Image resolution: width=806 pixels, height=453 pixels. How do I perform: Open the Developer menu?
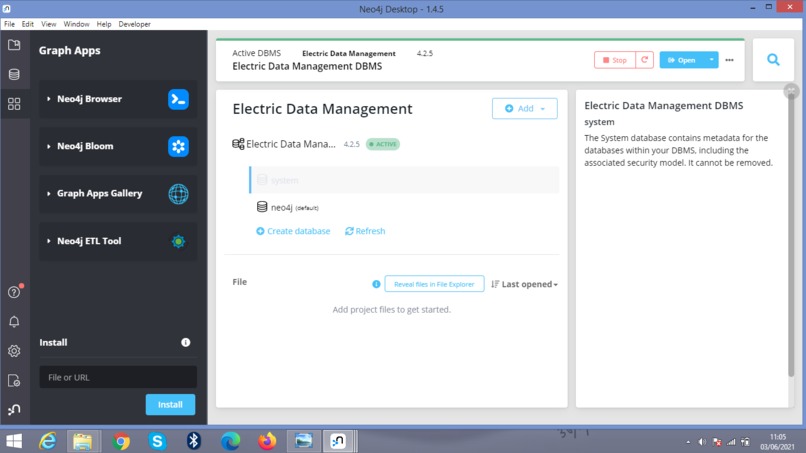(x=135, y=24)
